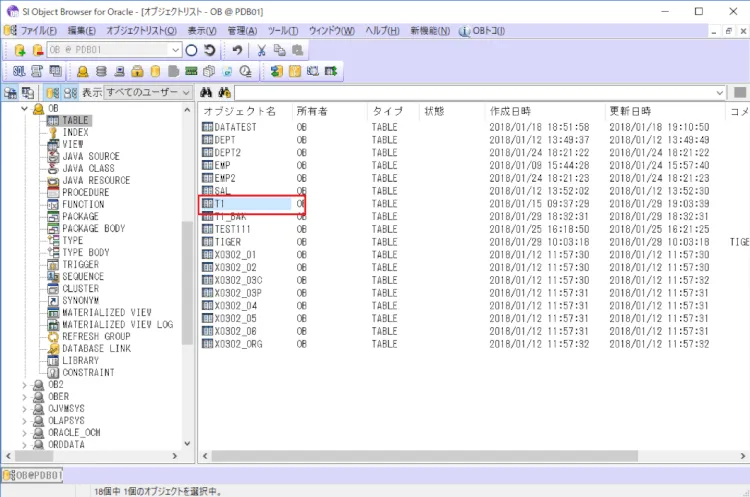Image resolution: width=750 pixels, height=497 pixels.
Task: Click the commit circle icon
Action: point(191,50)
